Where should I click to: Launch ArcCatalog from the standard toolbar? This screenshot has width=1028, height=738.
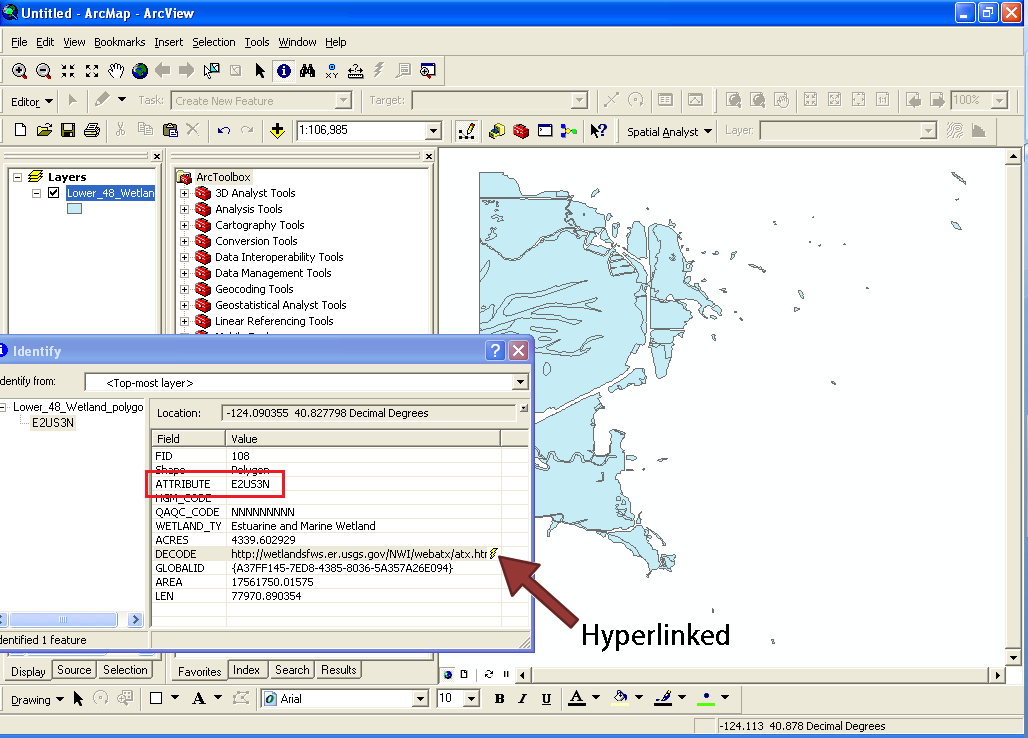point(497,131)
